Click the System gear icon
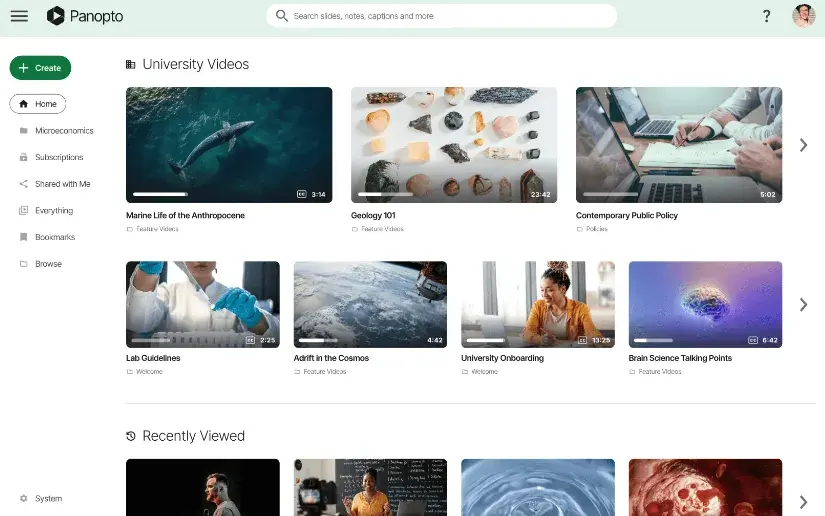This screenshot has width=825, height=516. (x=24, y=498)
